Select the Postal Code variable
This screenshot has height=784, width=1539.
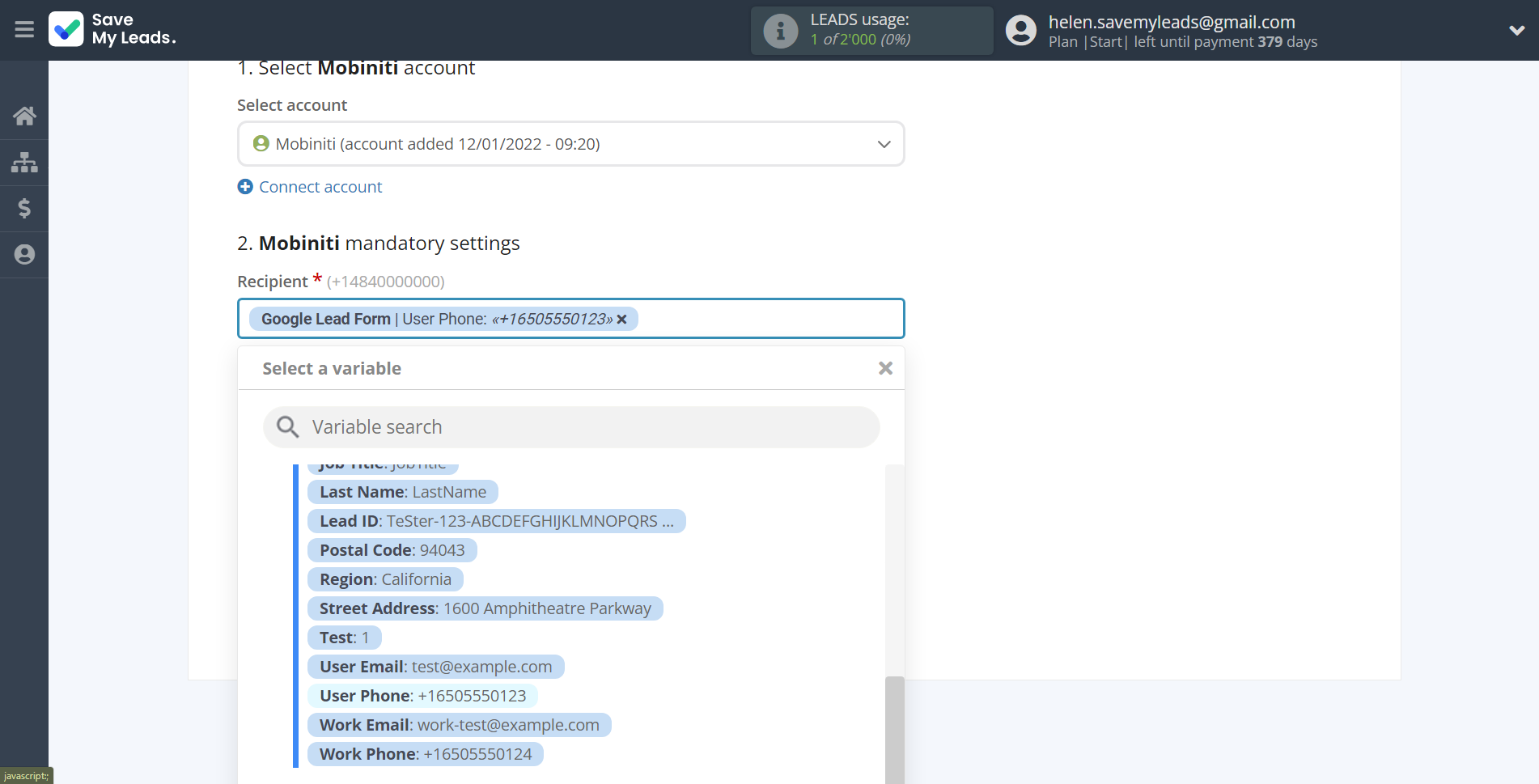click(392, 550)
